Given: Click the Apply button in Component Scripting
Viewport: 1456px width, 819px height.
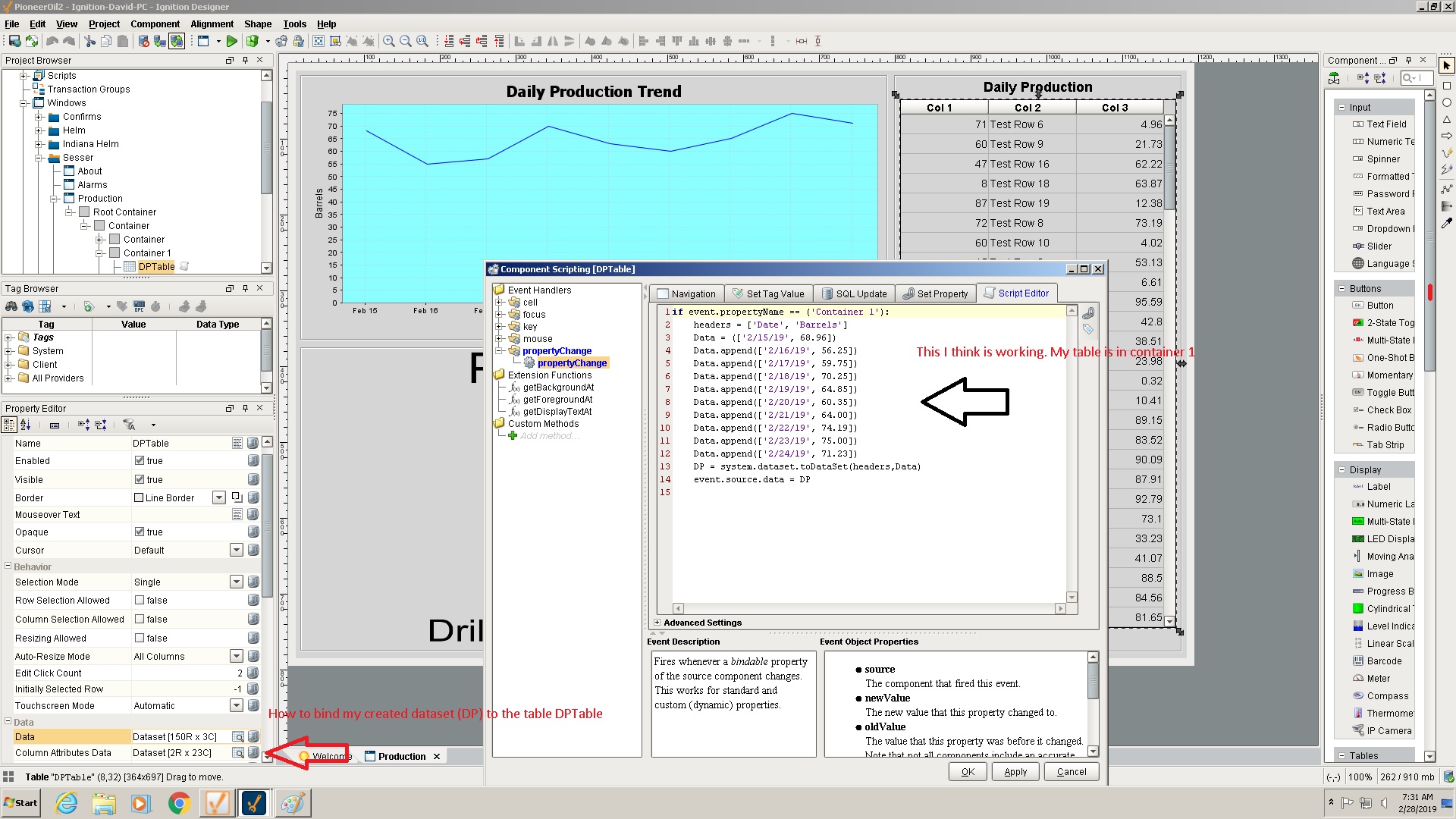Looking at the screenshot, I should [x=1015, y=771].
